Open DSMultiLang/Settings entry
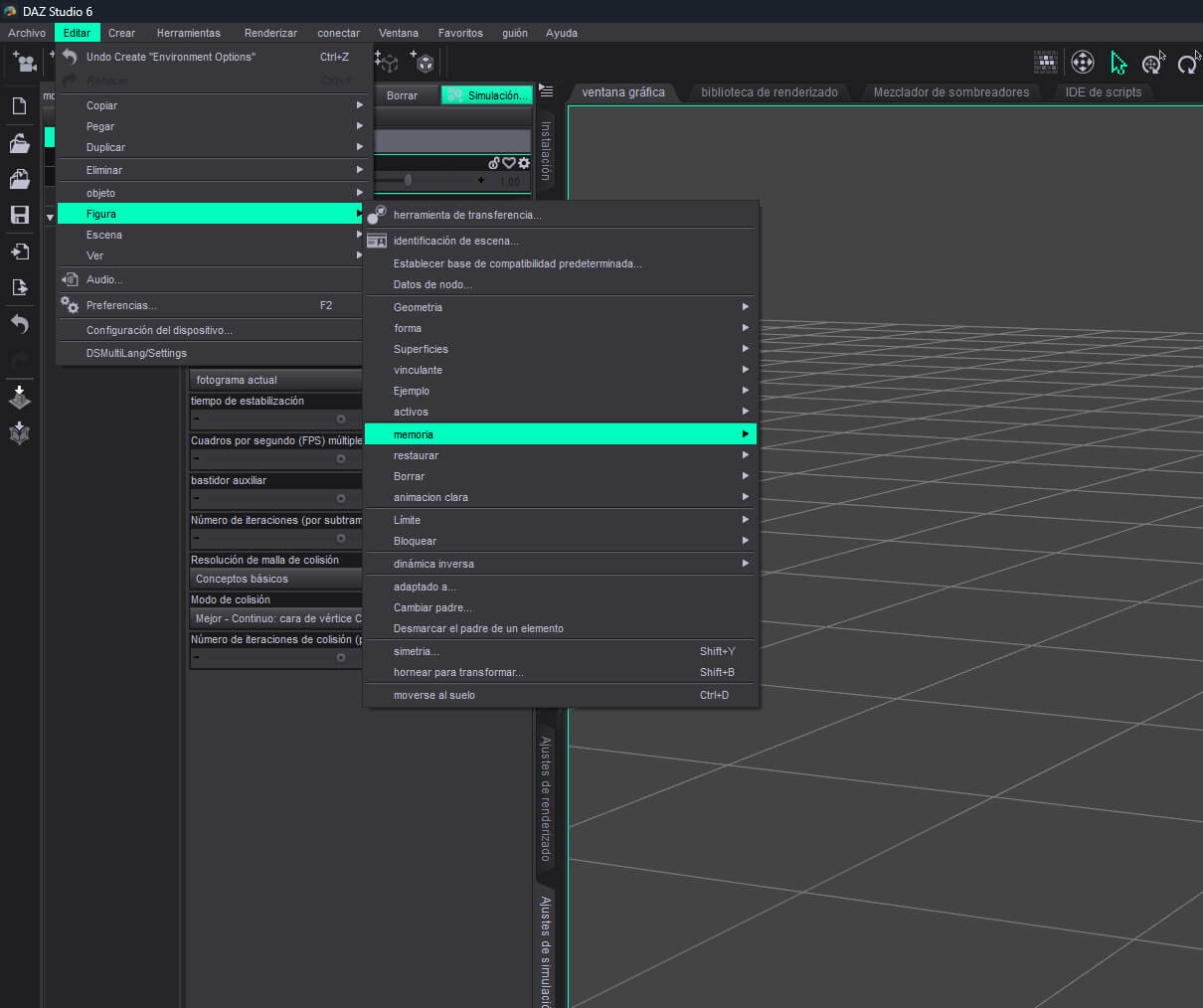Viewport: 1203px width, 1008px height. (x=210, y=353)
